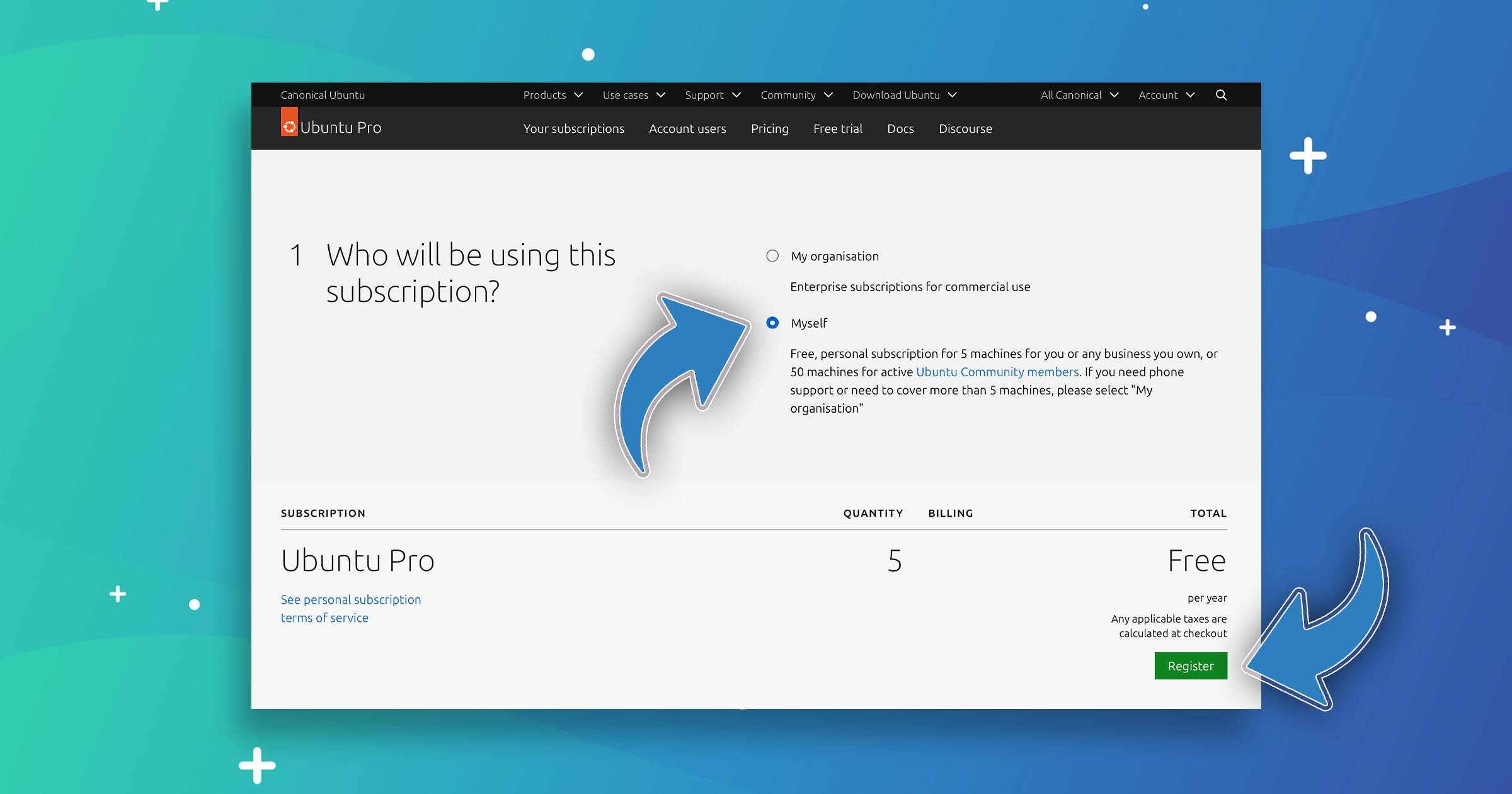Click the Ubuntu Pro header title
Viewport: 1512px width, 794px height.
pos(341,127)
